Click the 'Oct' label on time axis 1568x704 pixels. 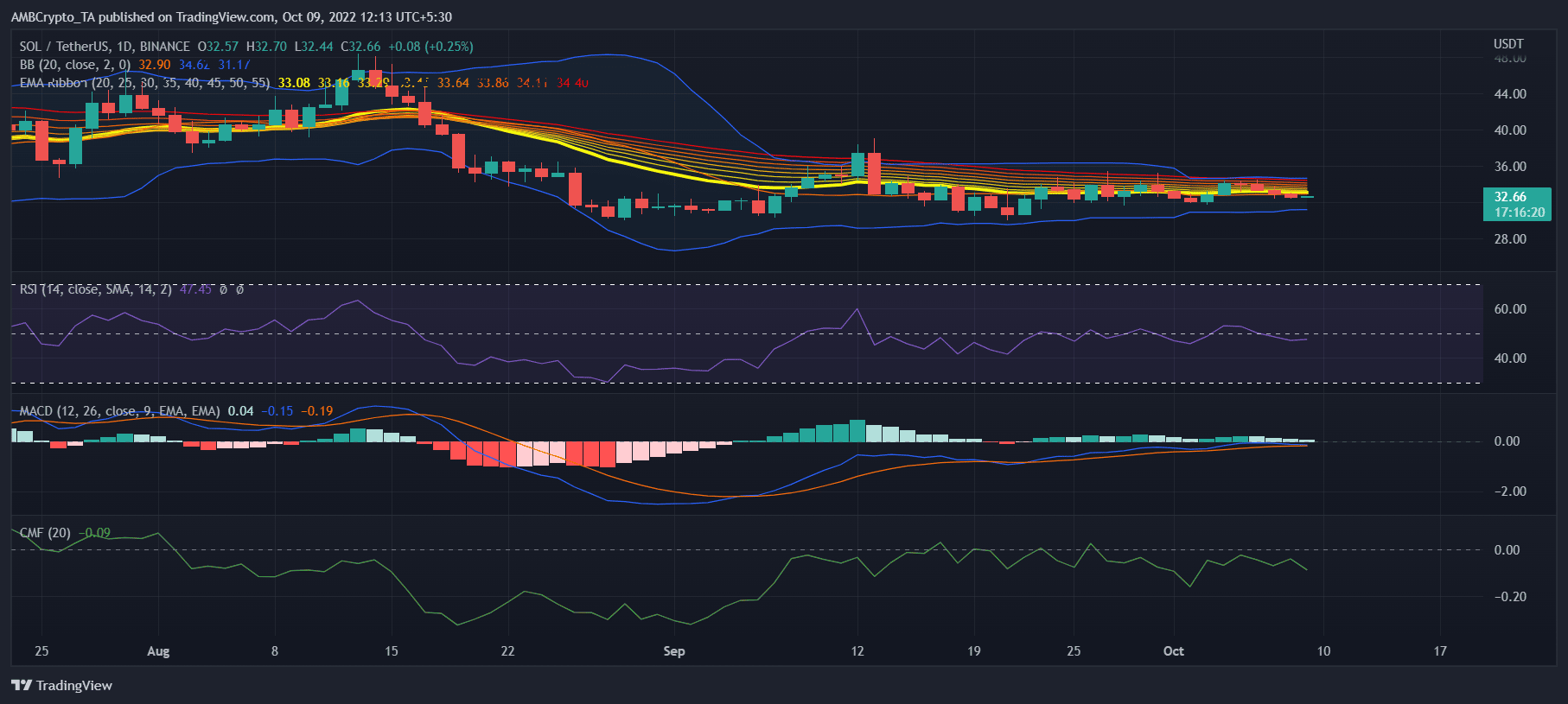pos(1173,651)
